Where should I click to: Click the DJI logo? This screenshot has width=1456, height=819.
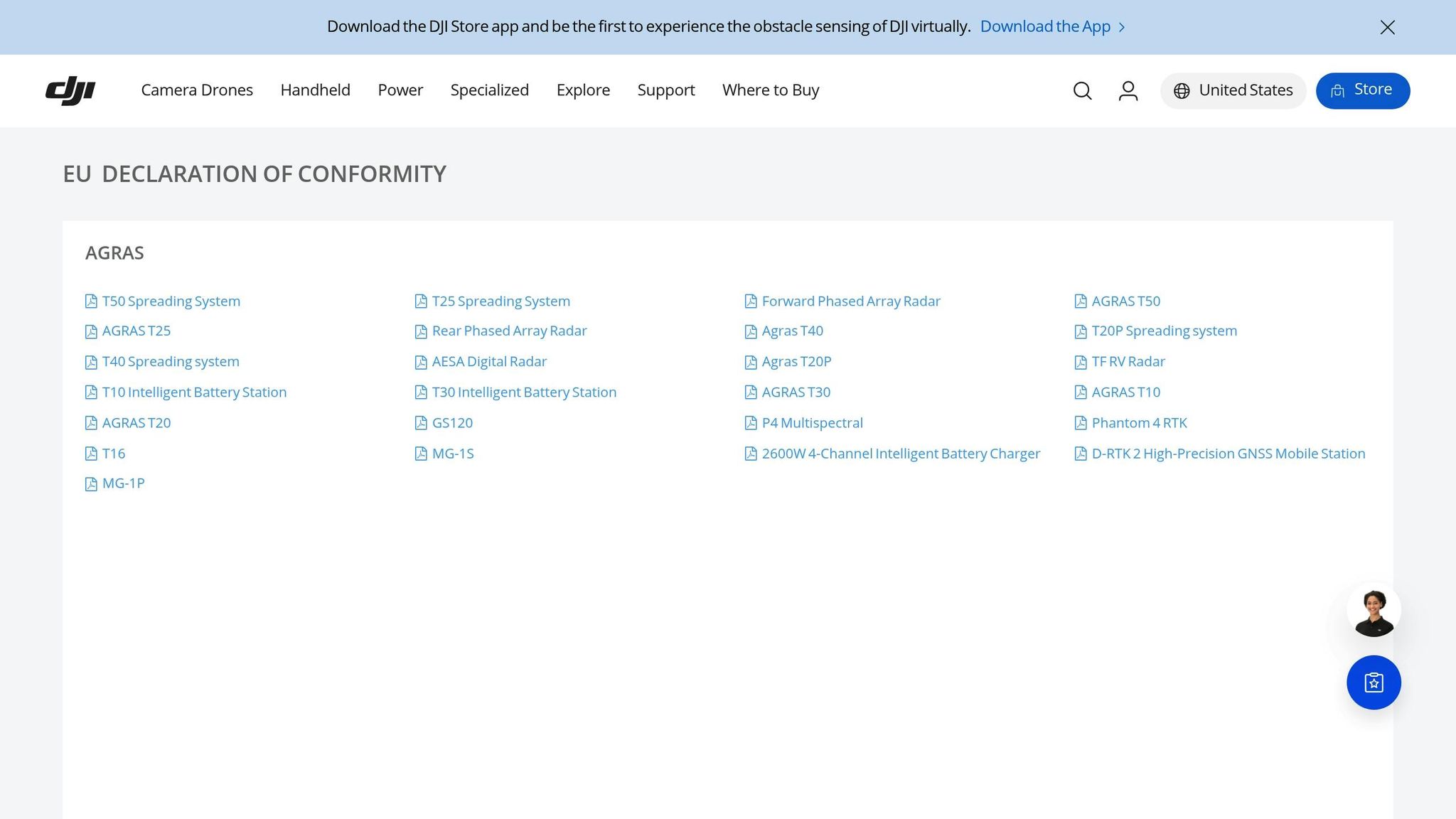pyautogui.click(x=70, y=91)
